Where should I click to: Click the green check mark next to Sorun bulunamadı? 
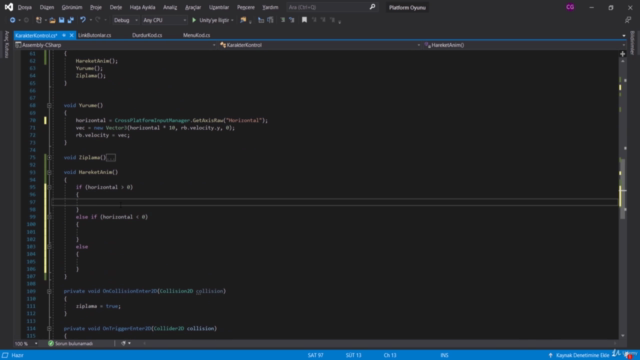(x=51, y=344)
